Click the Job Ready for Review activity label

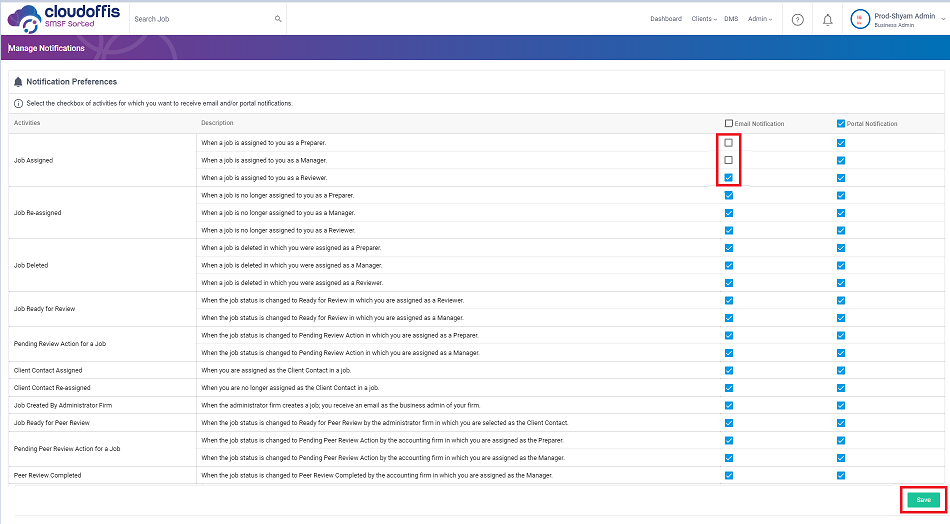44,309
